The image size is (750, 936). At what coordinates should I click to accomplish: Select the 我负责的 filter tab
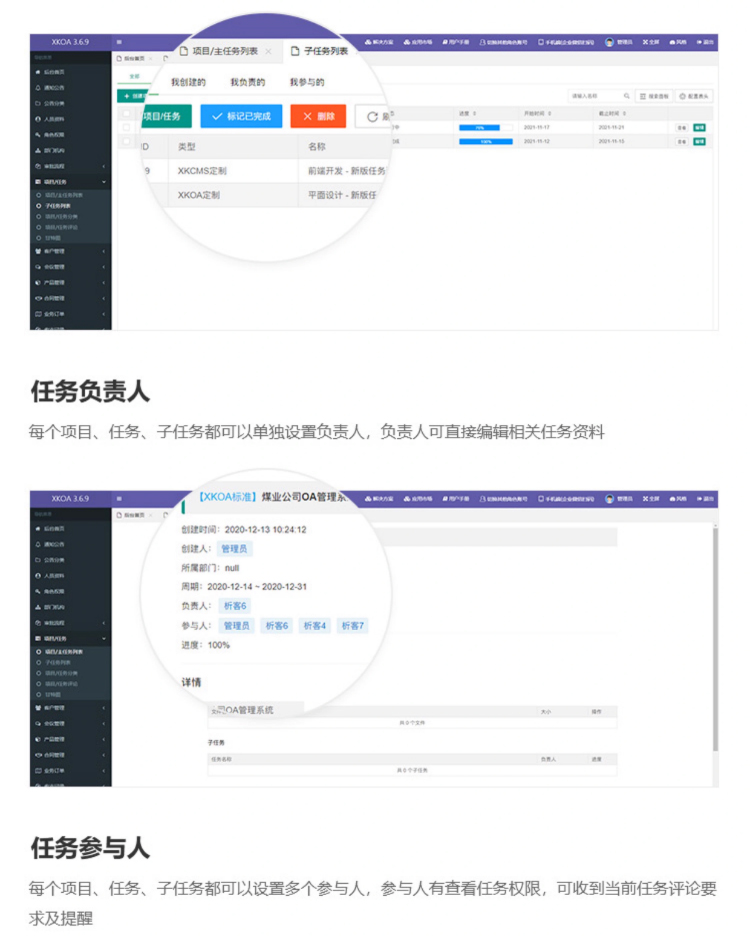[x=248, y=82]
